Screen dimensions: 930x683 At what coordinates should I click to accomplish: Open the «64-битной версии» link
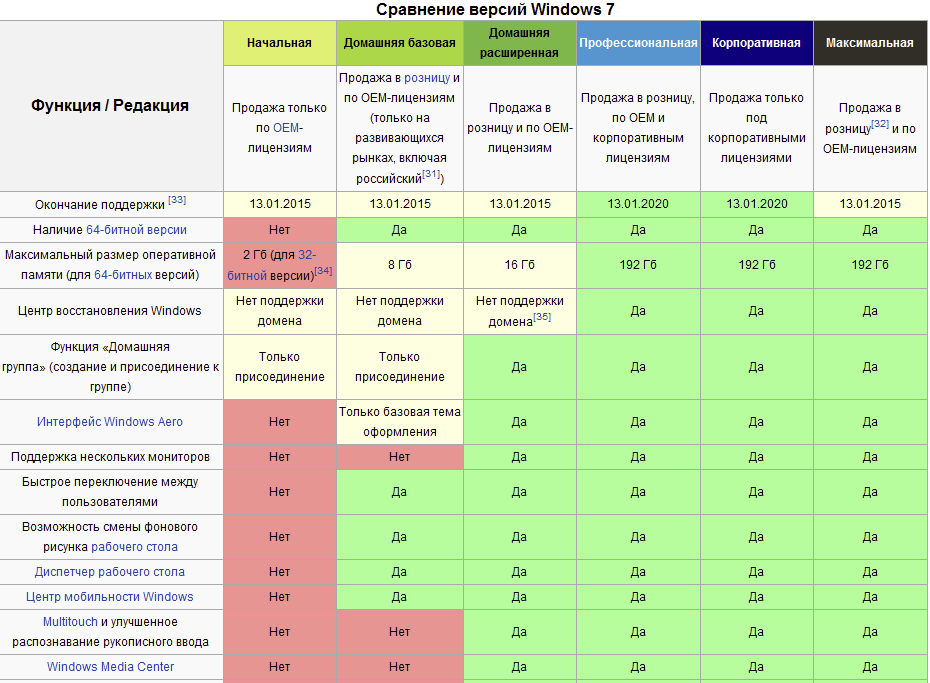(136, 229)
